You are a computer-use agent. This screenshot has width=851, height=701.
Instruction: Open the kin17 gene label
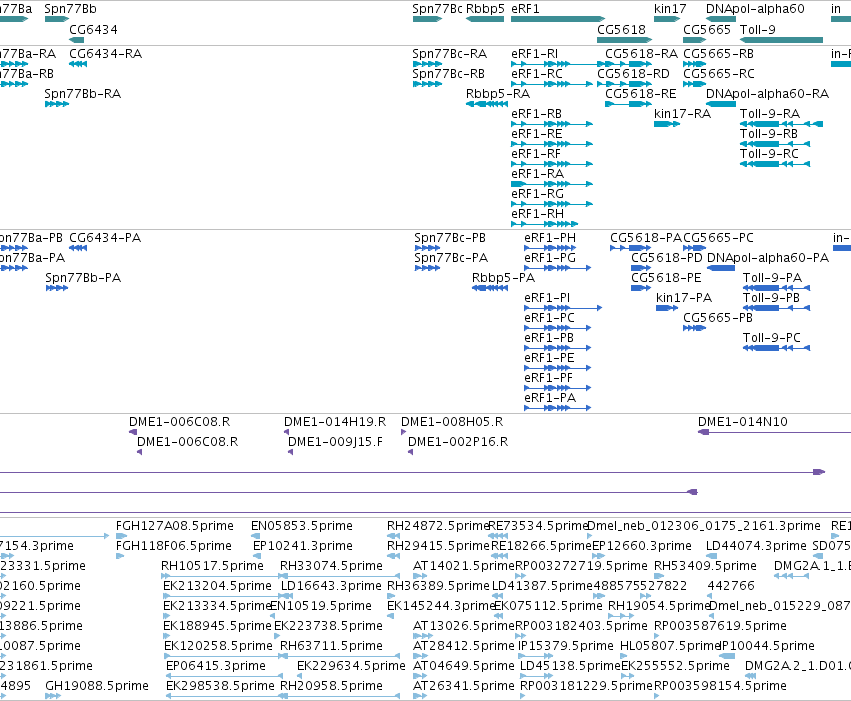pyautogui.click(x=670, y=9)
